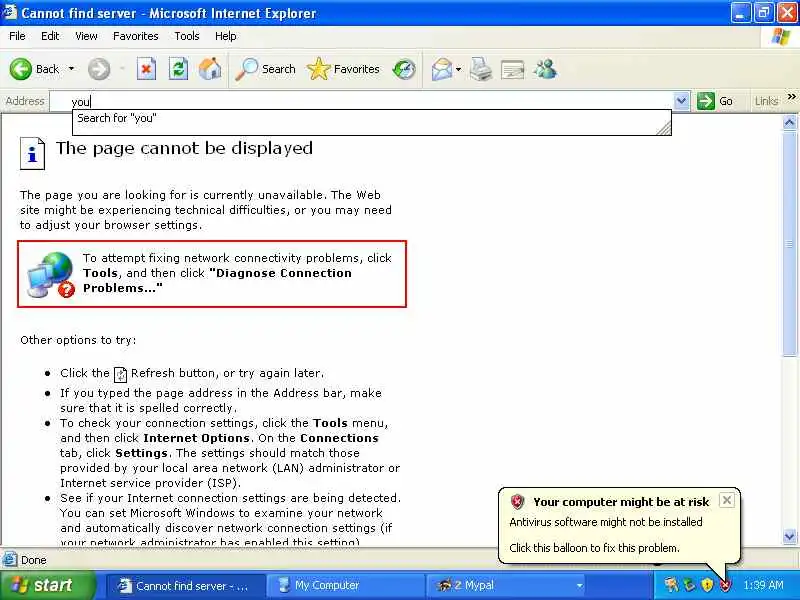The height and width of the screenshot is (600, 800).
Task: Click the vertical scrollbar down arrow
Action: click(x=790, y=537)
